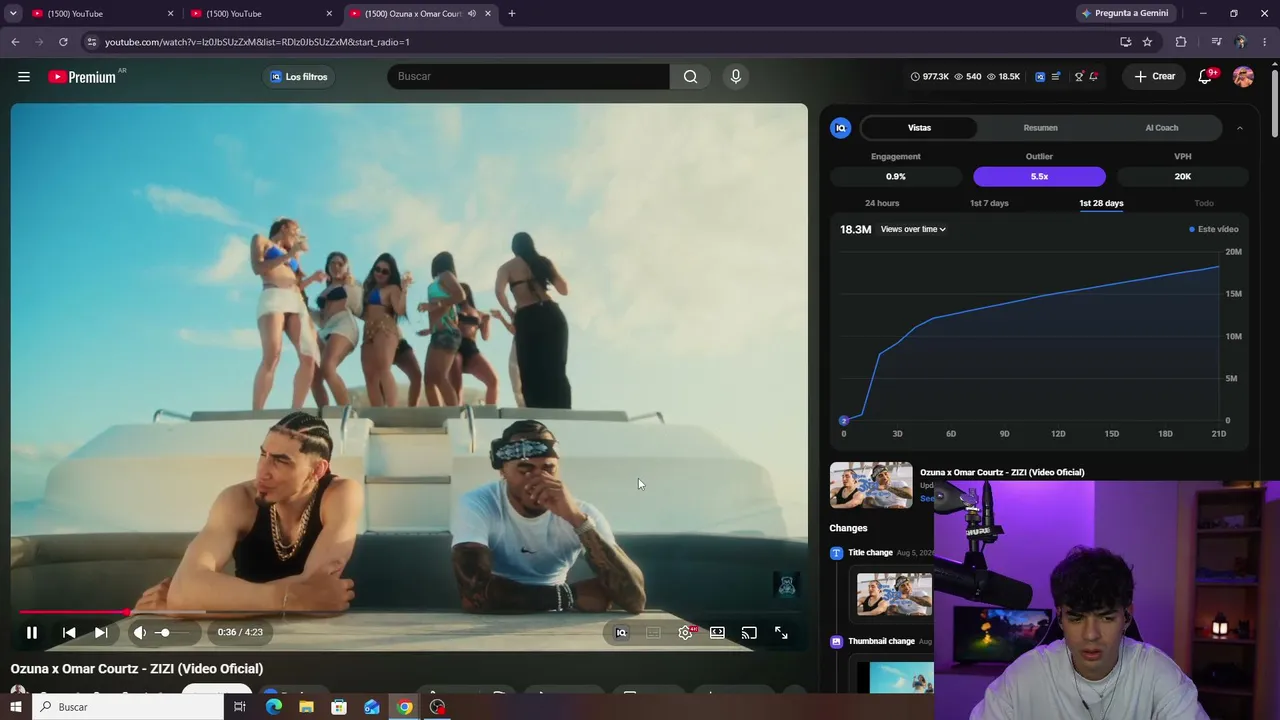Open a new browser tab
1280x720 pixels.
click(512, 14)
